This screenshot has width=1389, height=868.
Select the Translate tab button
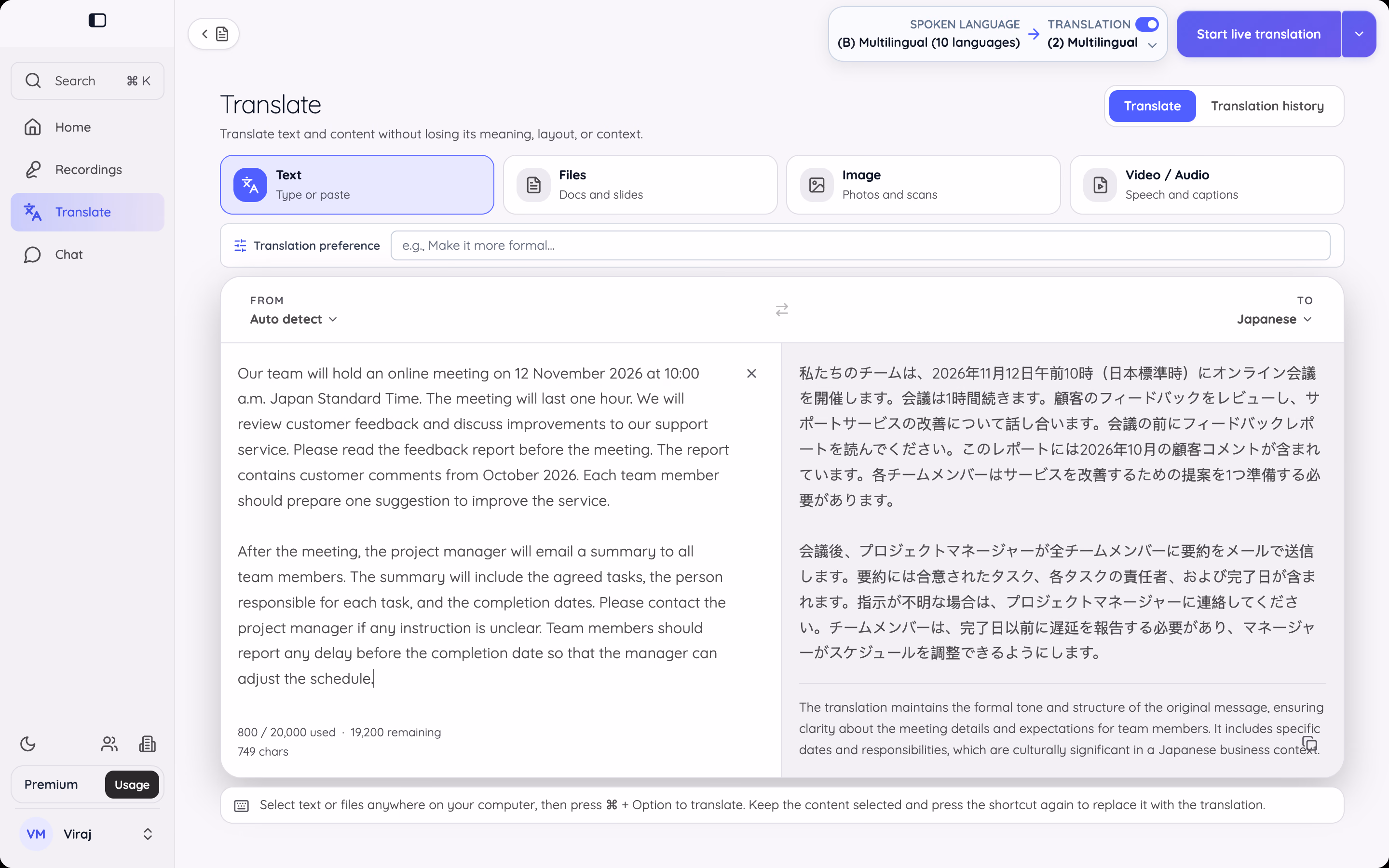1152,106
